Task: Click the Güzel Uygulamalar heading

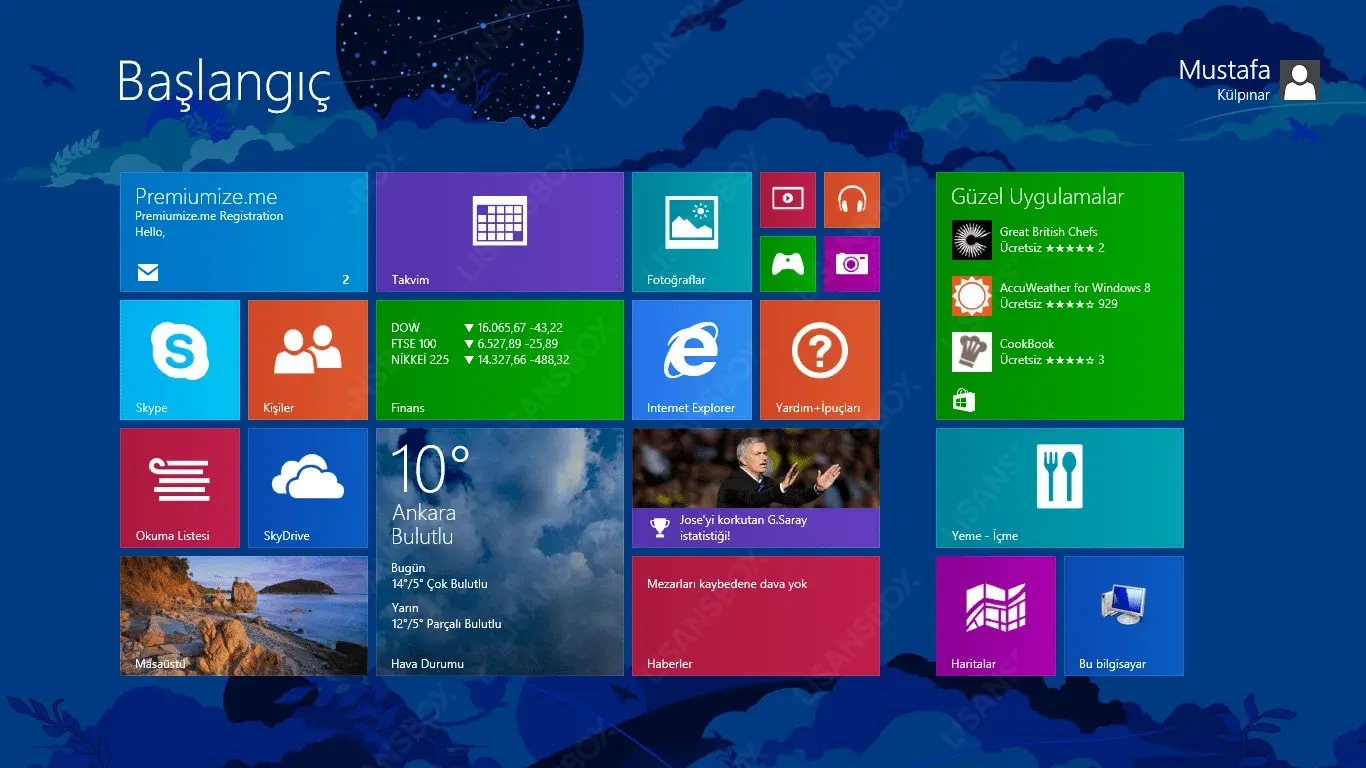Action: [x=1037, y=197]
